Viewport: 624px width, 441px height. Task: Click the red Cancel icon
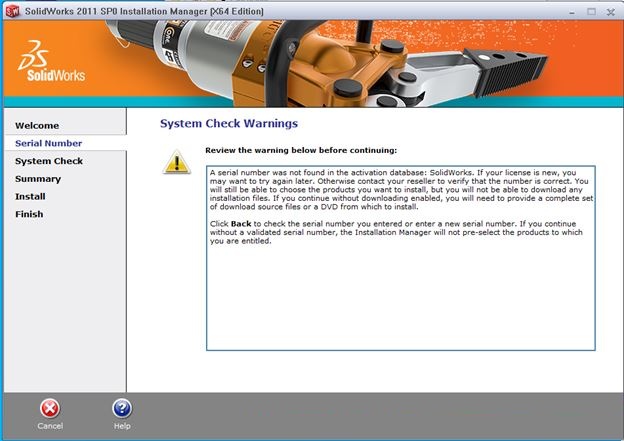(x=50, y=408)
